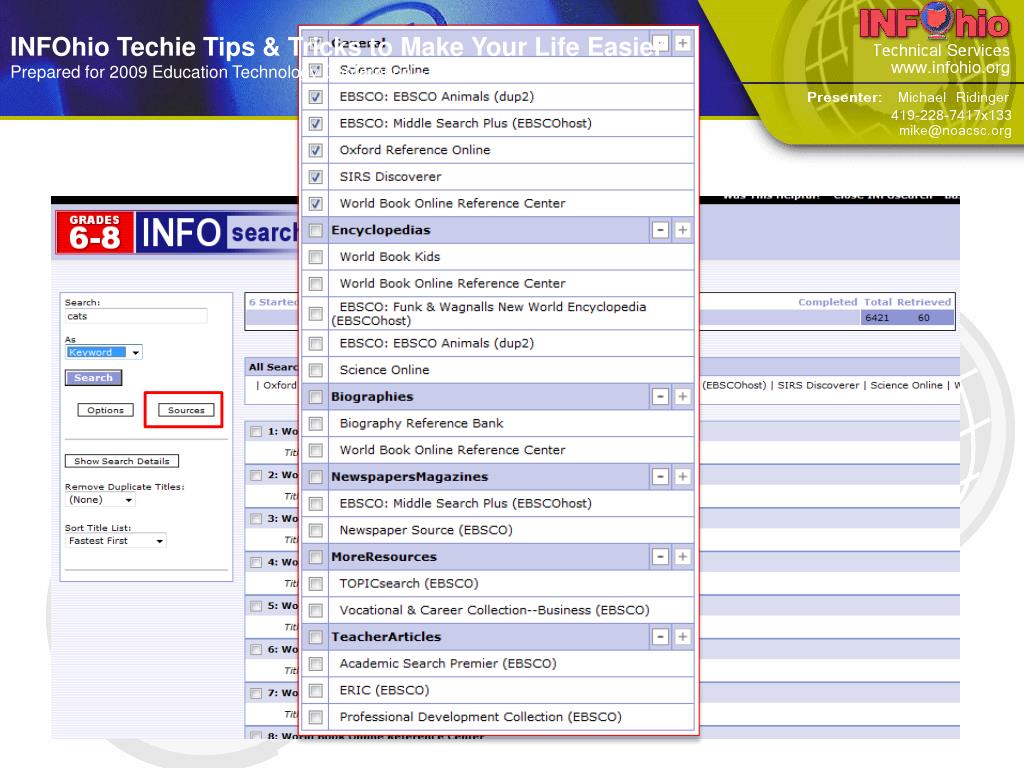Check the MoreResources group checkbox
This screenshot has height=768, width=1024.
(x=315, y=557)
